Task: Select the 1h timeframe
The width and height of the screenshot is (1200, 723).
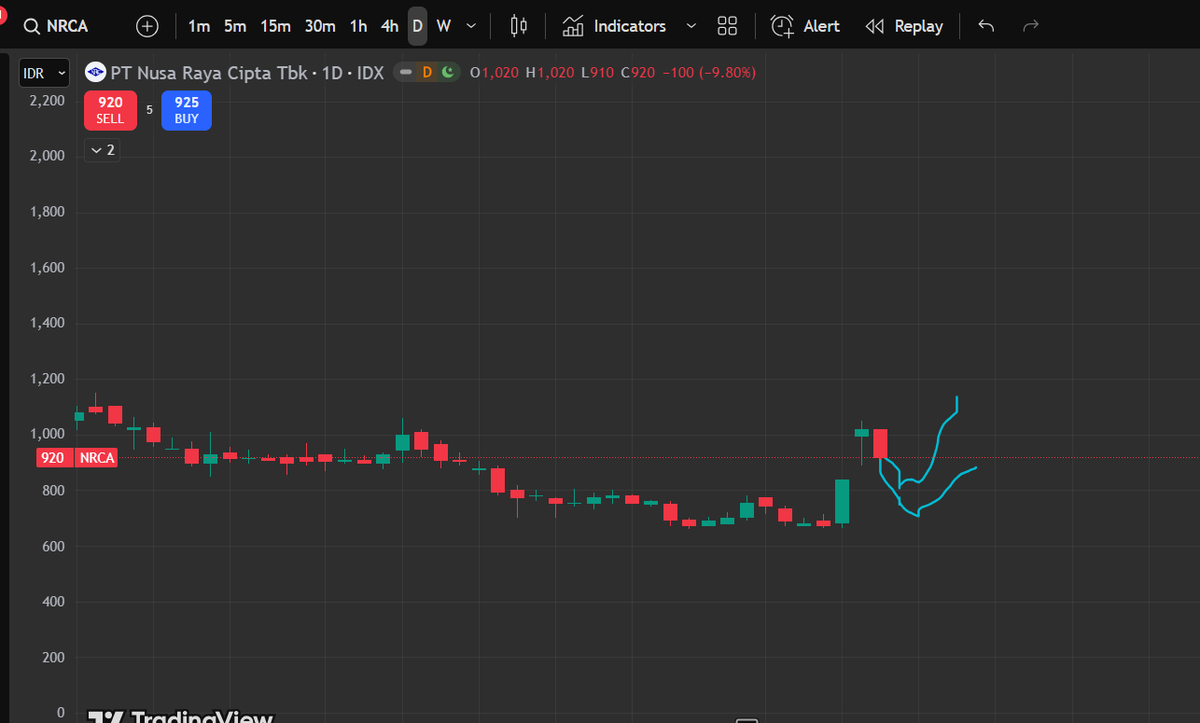Action: [358, 26]
